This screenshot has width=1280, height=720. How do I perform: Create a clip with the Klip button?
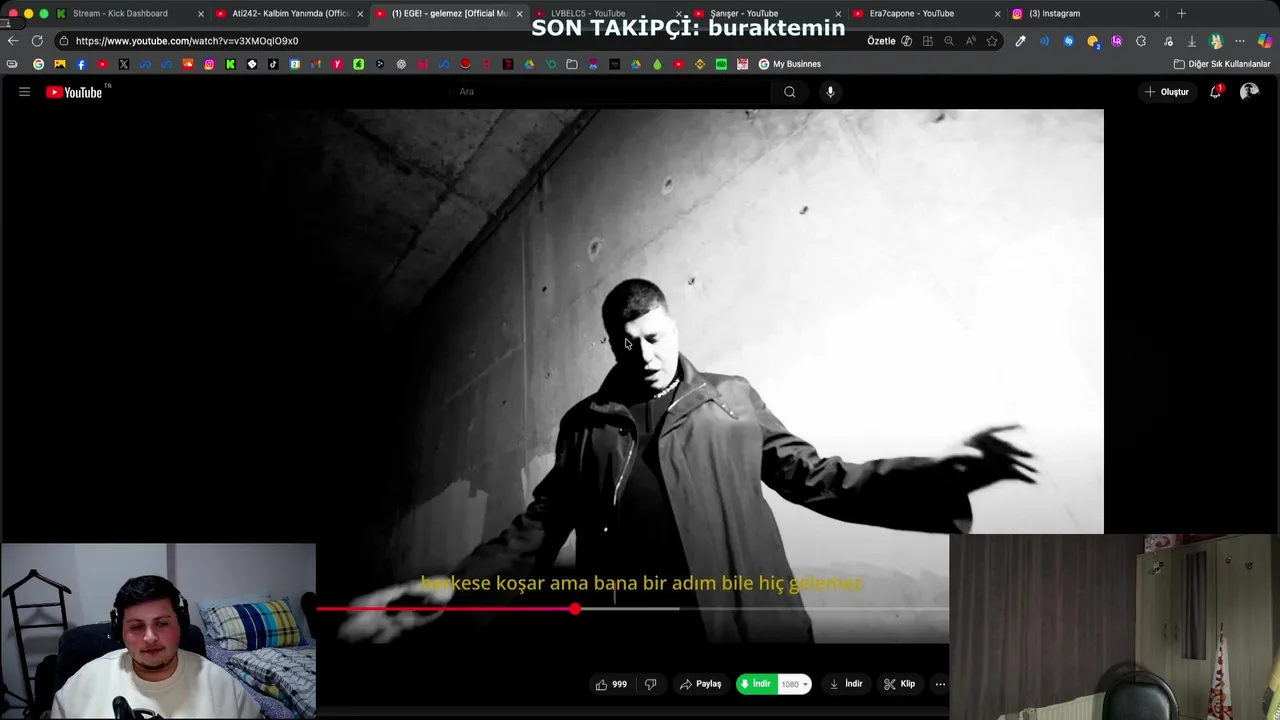[x=899, y=684]
